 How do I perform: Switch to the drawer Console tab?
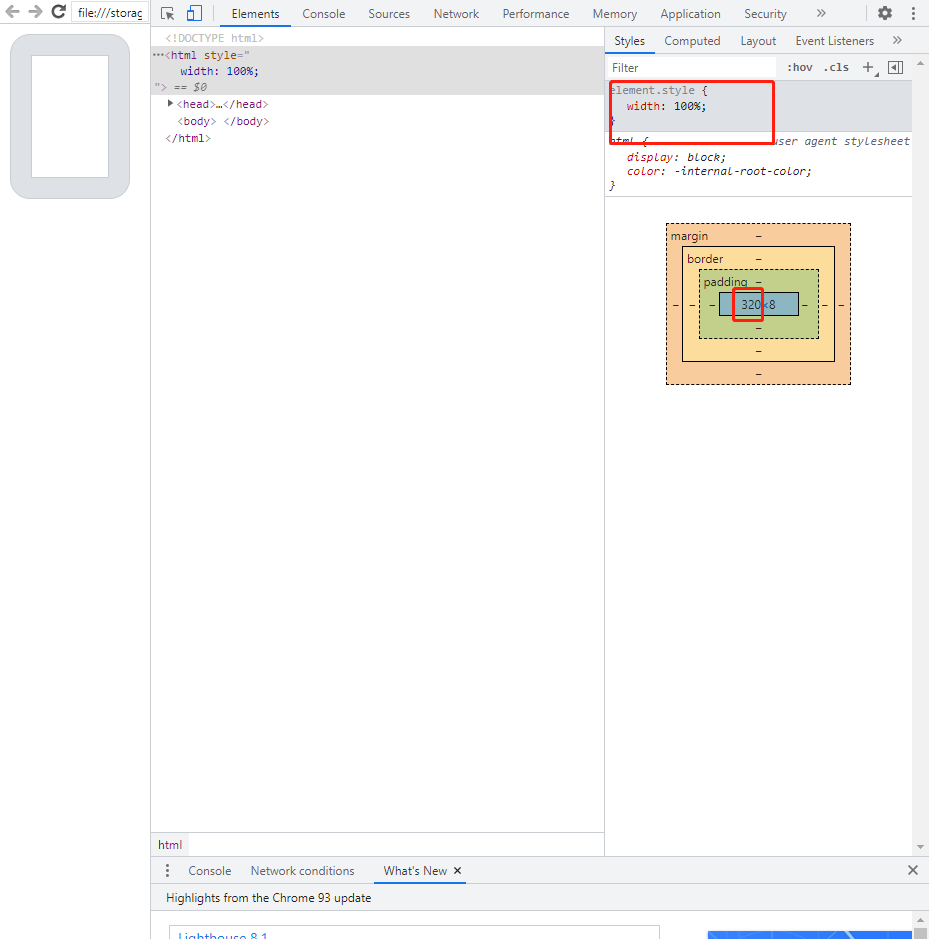[x=210, y=870]
